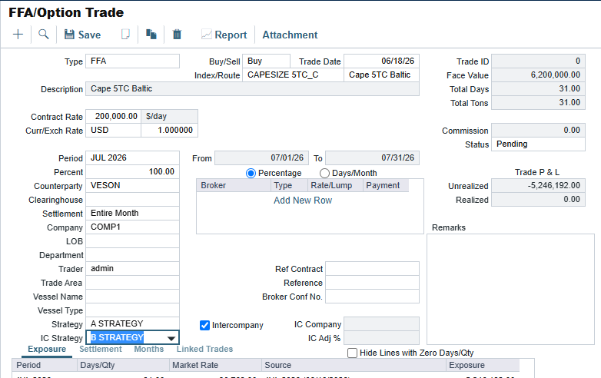Screen dimensions: 601x378
Task: Click the Face Value 6,200,000.00
Action: (x=538, y=75)
